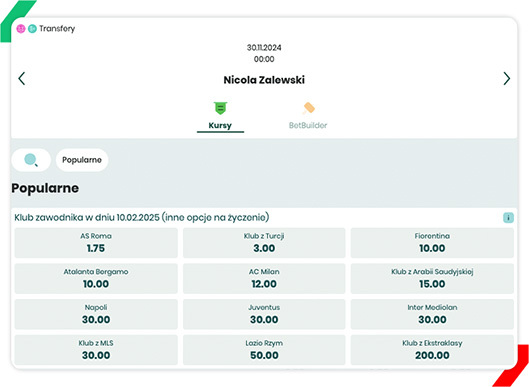Select the Popularne filter chip
Image resolution: width=529 pixels, height=387 pixels.
82,160
